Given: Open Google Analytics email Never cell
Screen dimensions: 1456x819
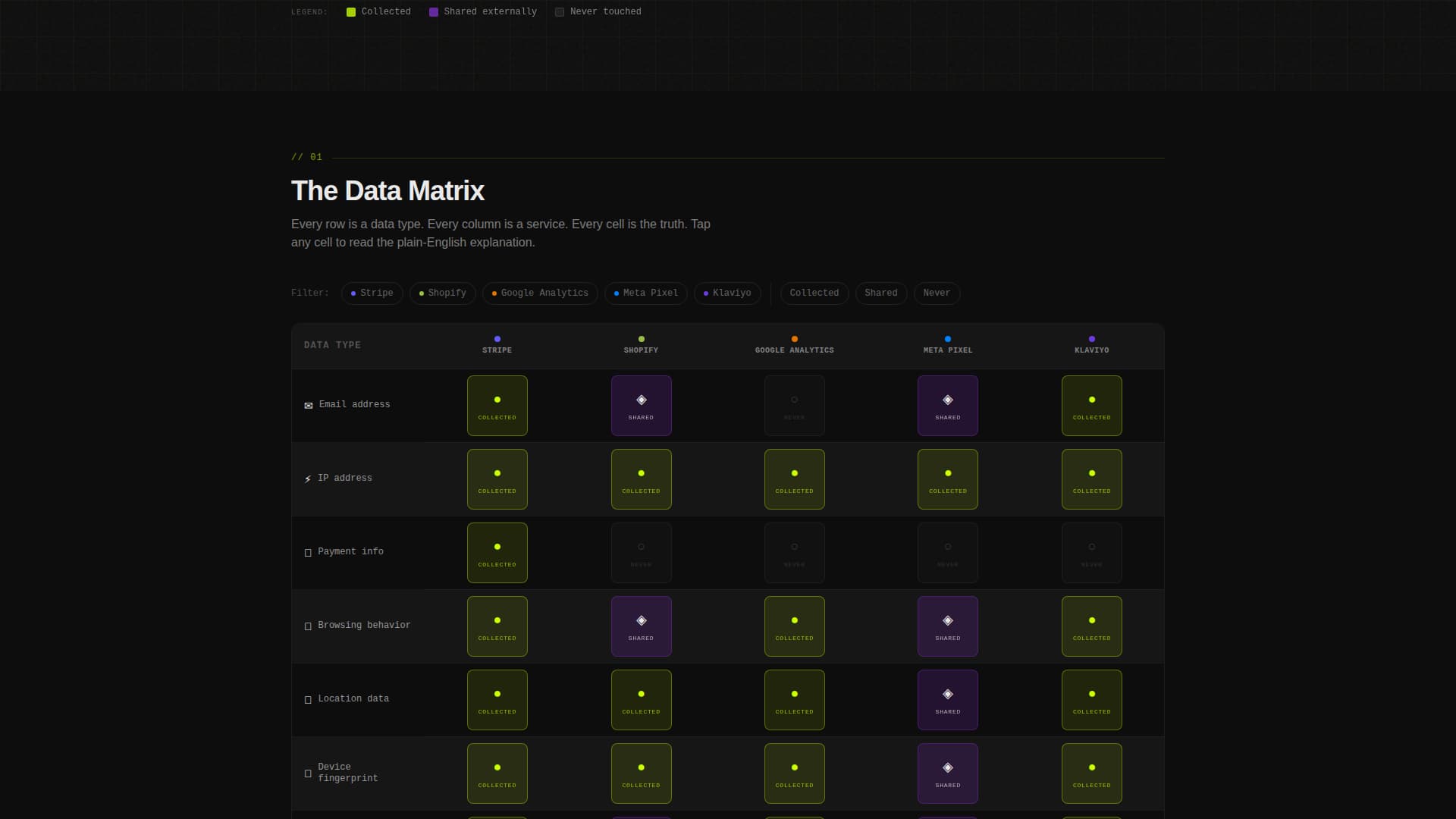Looking at the screenshot, I should (794, 406).
